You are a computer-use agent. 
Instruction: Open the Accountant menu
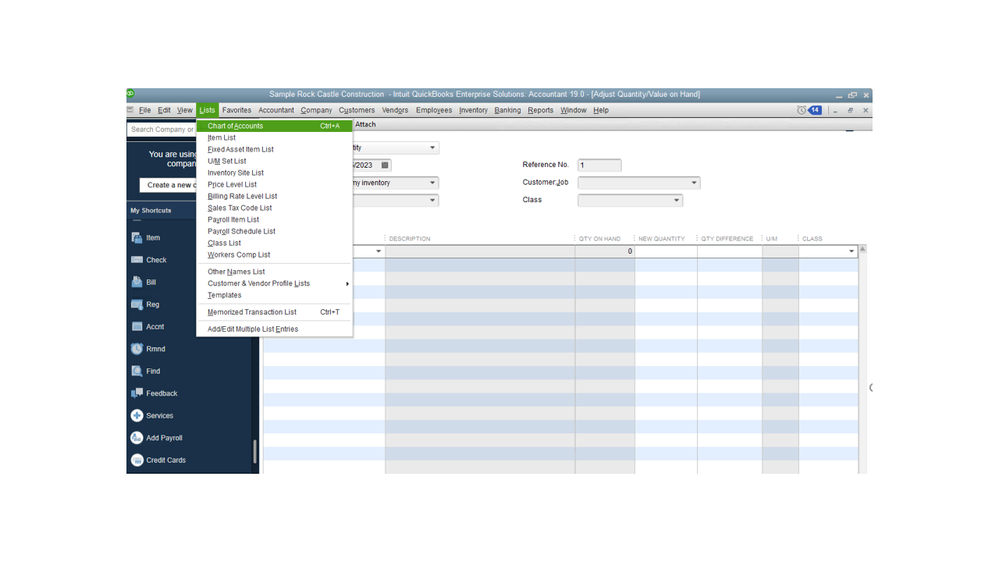pos(276,110)
